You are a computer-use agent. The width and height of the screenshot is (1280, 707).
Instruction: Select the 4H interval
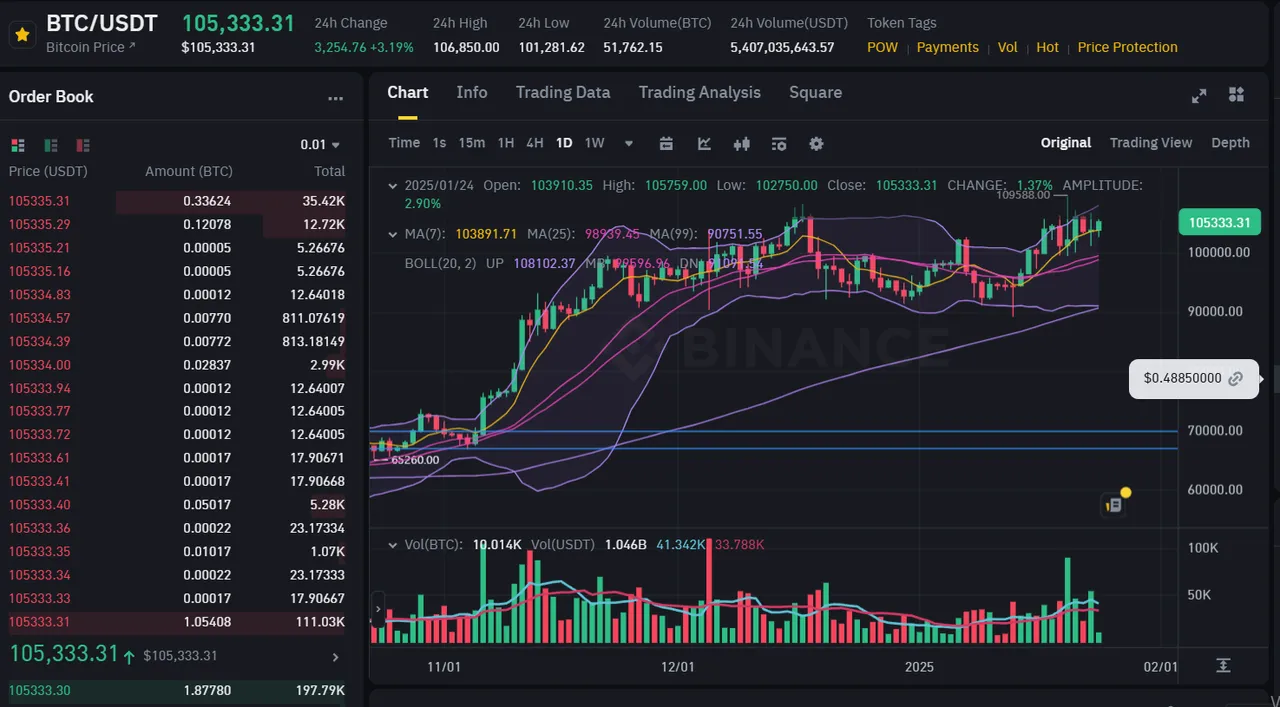coord(535,143)
